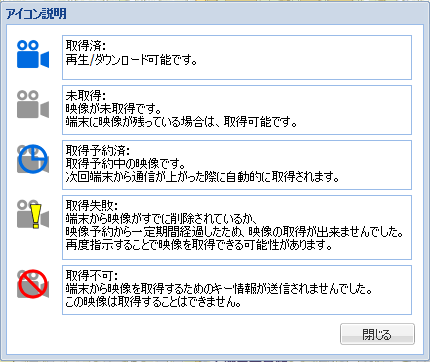Screen dimensions: 430x362
Task: Click the camera icon with red prohibition sign
Action: (x=33, y=284)
